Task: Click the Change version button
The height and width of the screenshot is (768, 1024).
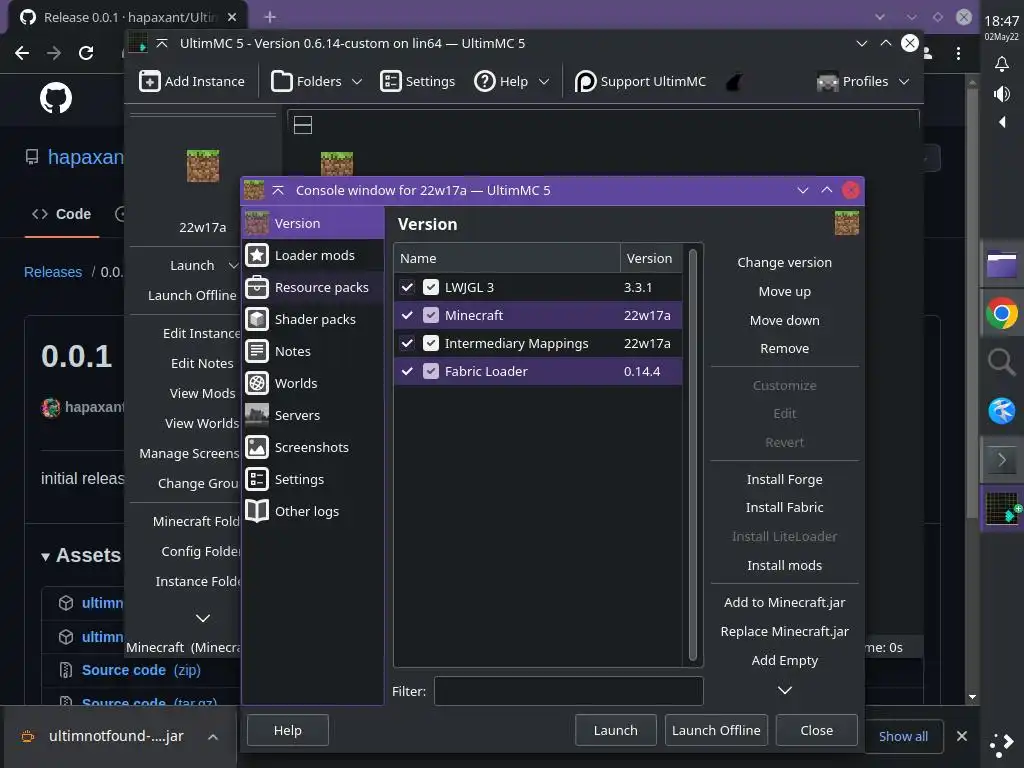Action: [x=784, y=263]
